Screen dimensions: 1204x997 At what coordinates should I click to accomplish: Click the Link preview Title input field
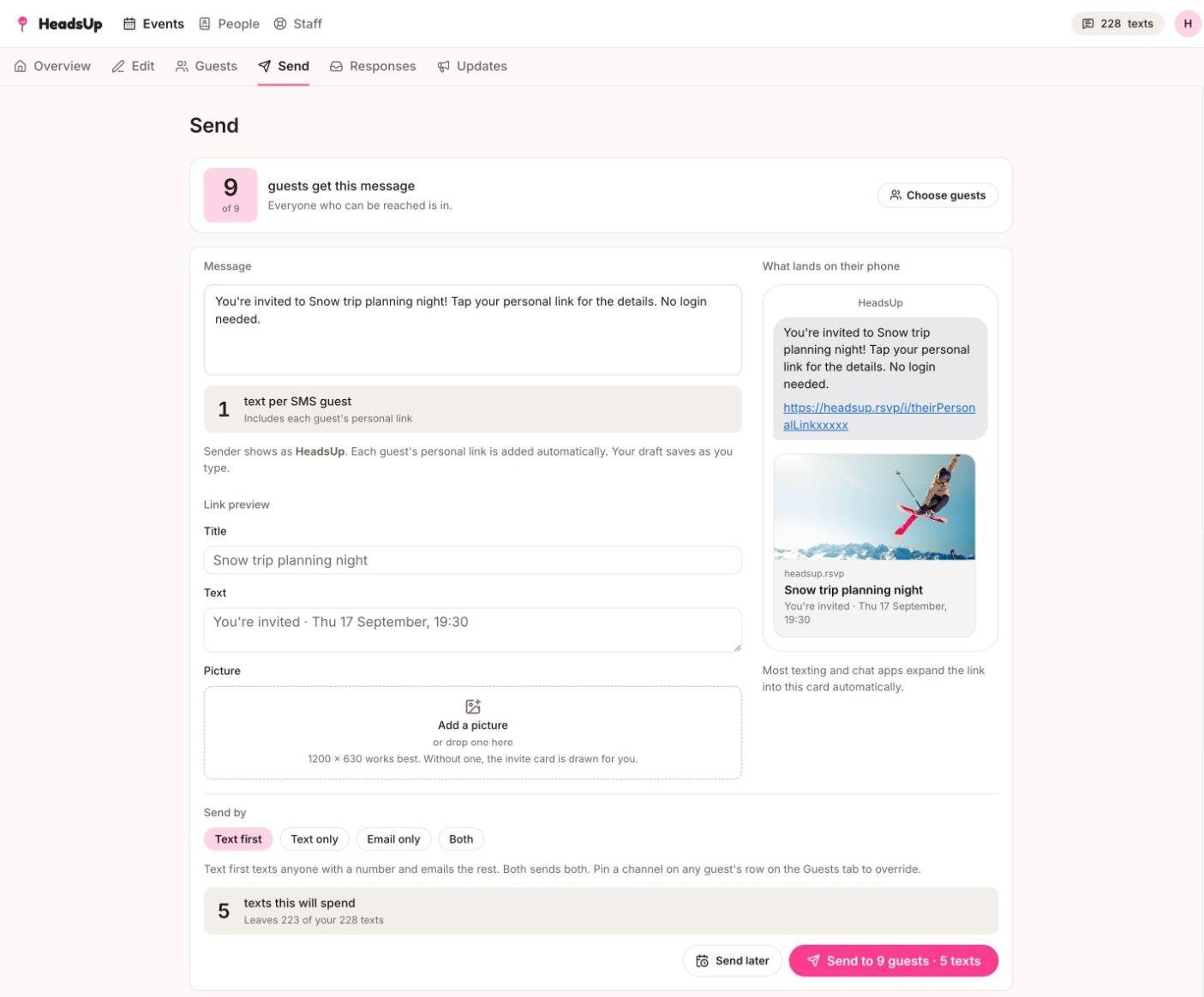[x=473, y=560]
